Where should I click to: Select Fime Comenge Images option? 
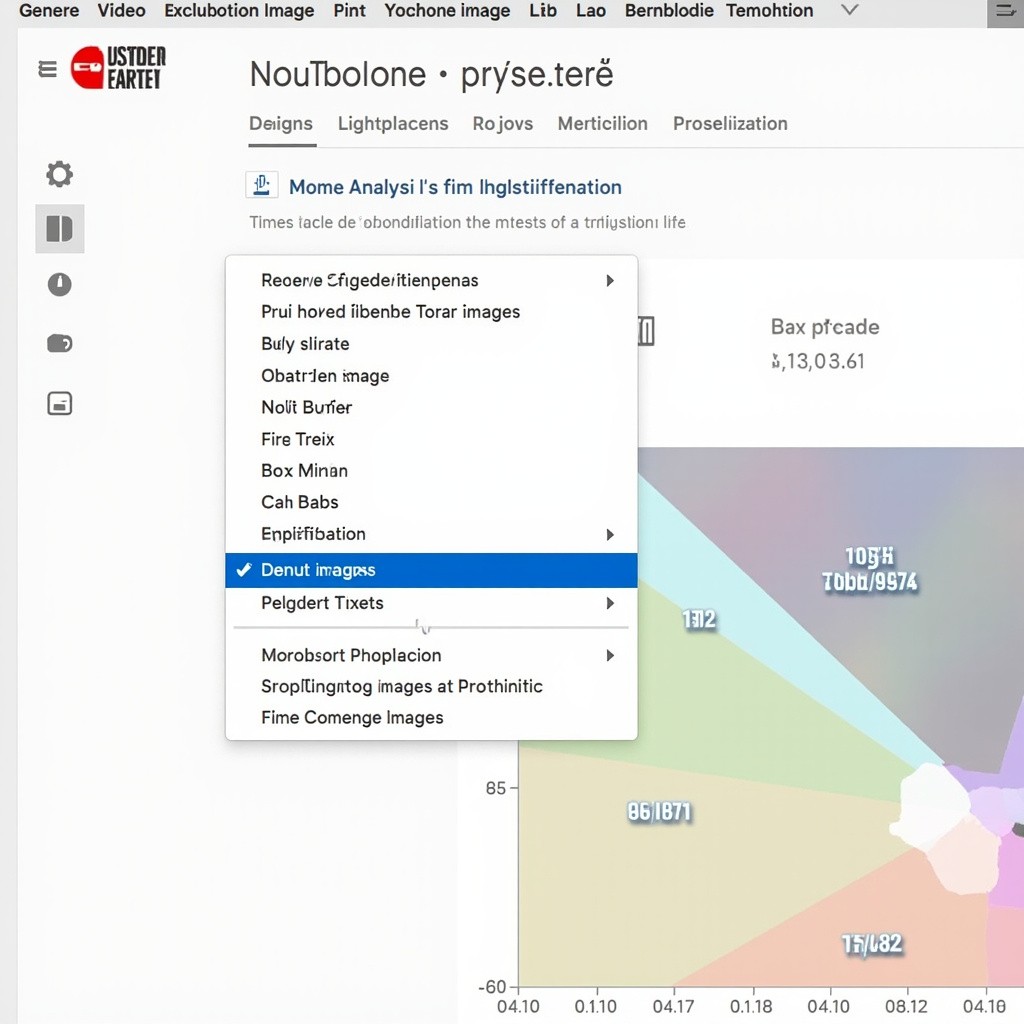coord(352,718)
